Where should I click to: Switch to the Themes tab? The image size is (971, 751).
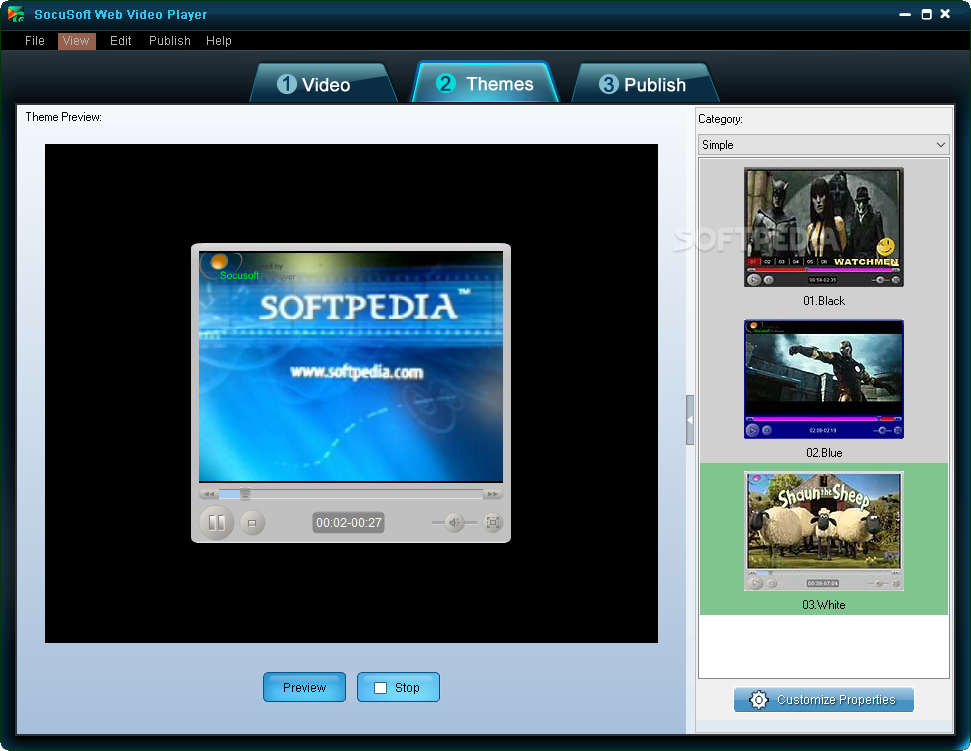point(485,82)
